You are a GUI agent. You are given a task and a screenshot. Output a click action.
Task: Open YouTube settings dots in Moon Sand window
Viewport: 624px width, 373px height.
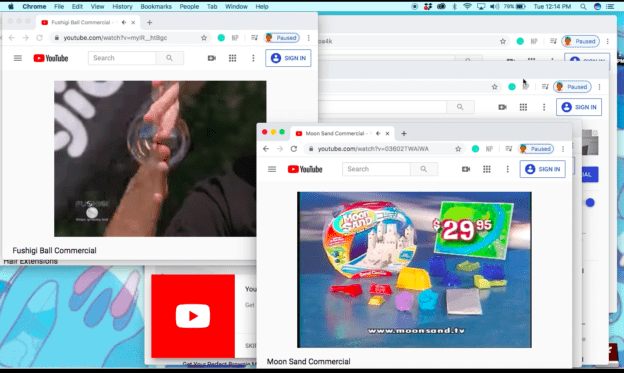point(507,169)
